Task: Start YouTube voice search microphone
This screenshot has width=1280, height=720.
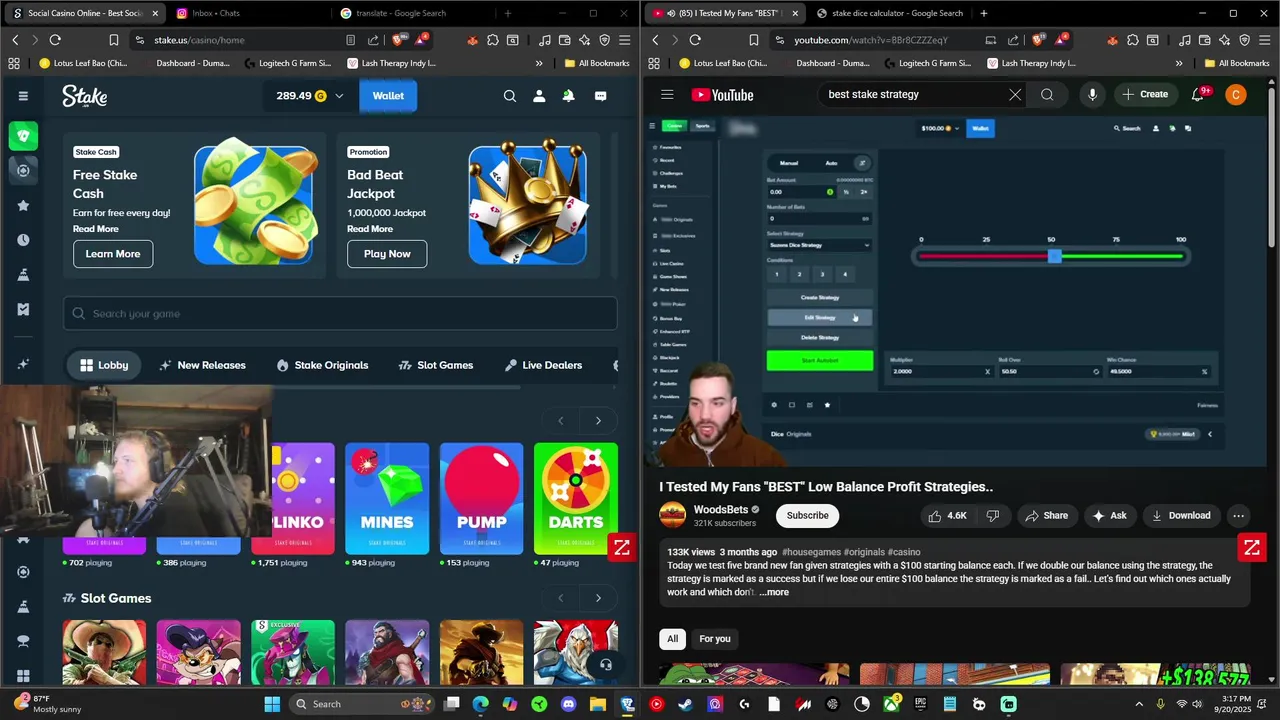Action: pos(1092,95)
